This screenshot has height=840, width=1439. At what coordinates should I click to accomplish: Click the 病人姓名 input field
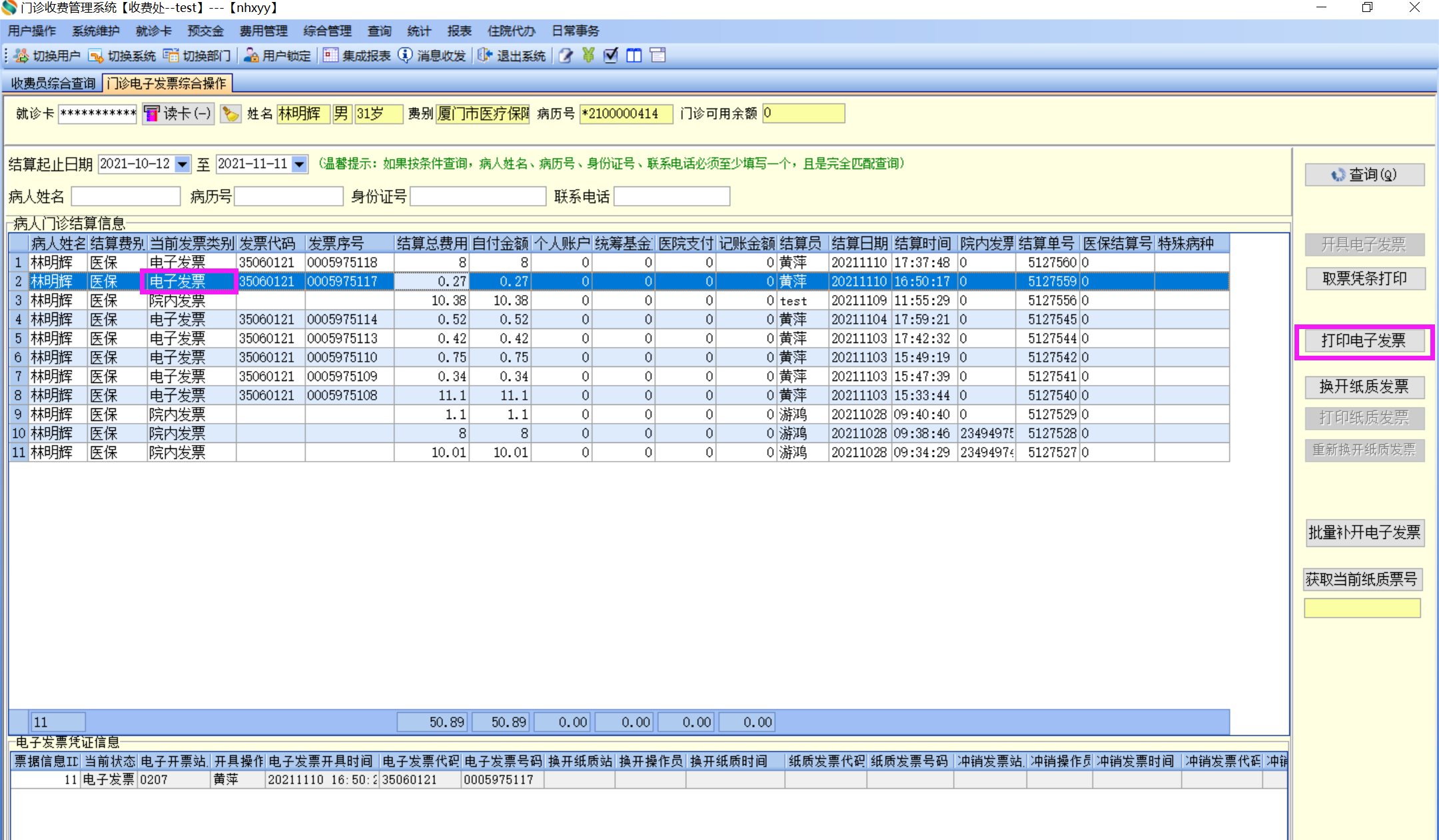(x=125, y=197)
